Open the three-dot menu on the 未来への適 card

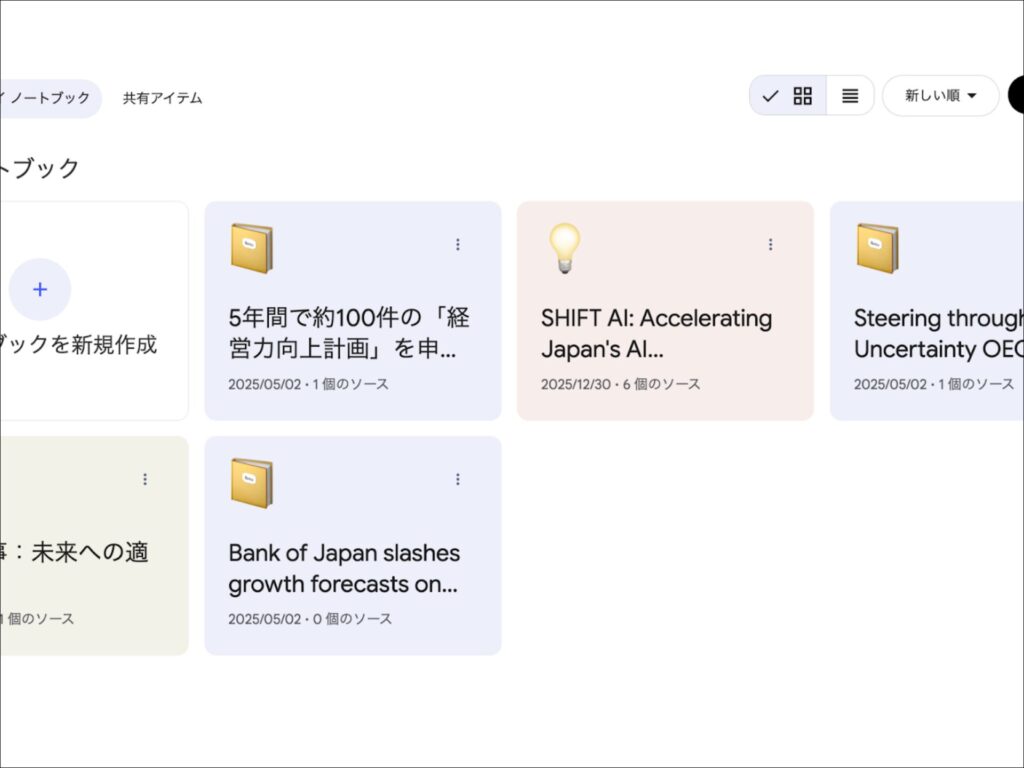[x=145, y=478]
